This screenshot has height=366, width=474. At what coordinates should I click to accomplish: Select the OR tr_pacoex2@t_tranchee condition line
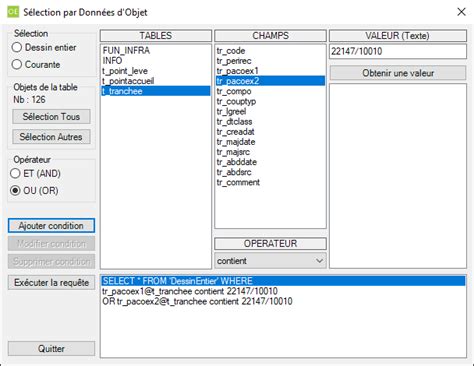[283, 301]
